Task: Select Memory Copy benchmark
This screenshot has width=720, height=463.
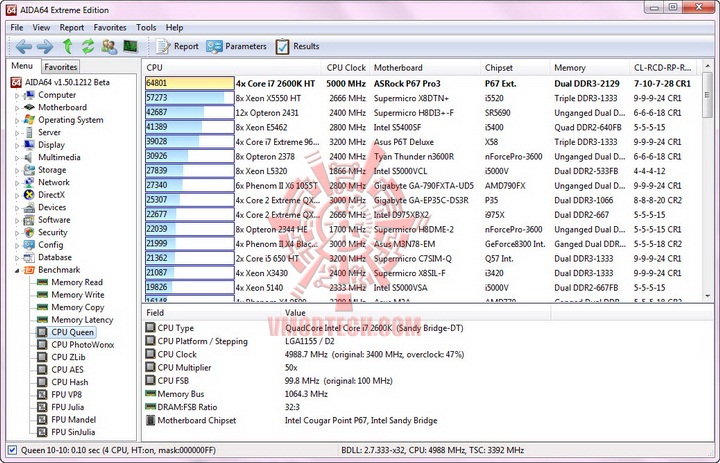Action: [78, 307]
